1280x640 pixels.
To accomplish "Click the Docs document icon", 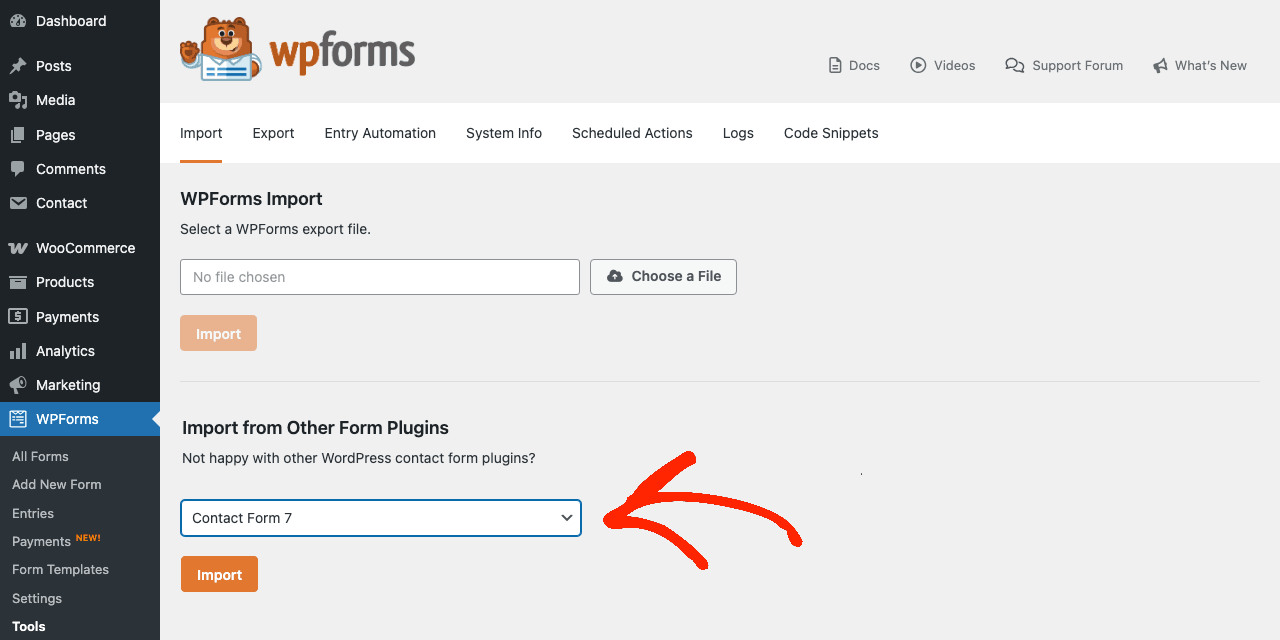I will tap(835, 65).
